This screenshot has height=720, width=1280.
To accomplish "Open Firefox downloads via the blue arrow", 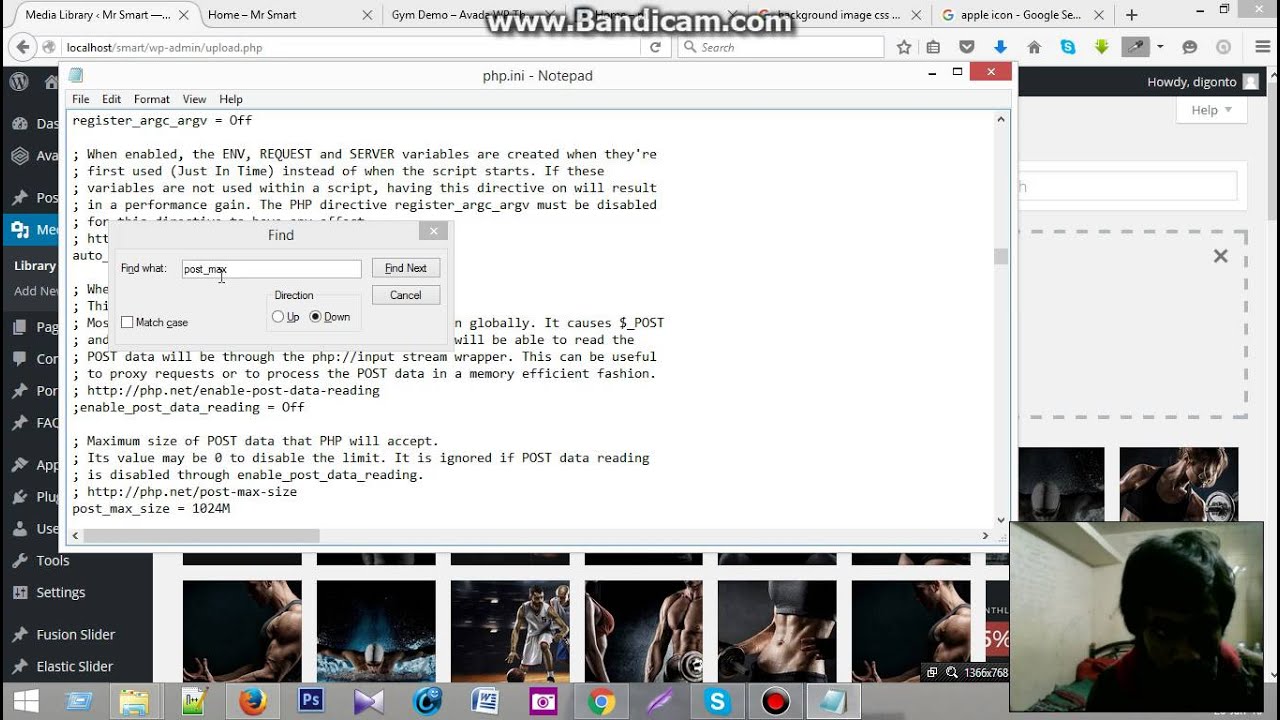I will (1000, 47).
